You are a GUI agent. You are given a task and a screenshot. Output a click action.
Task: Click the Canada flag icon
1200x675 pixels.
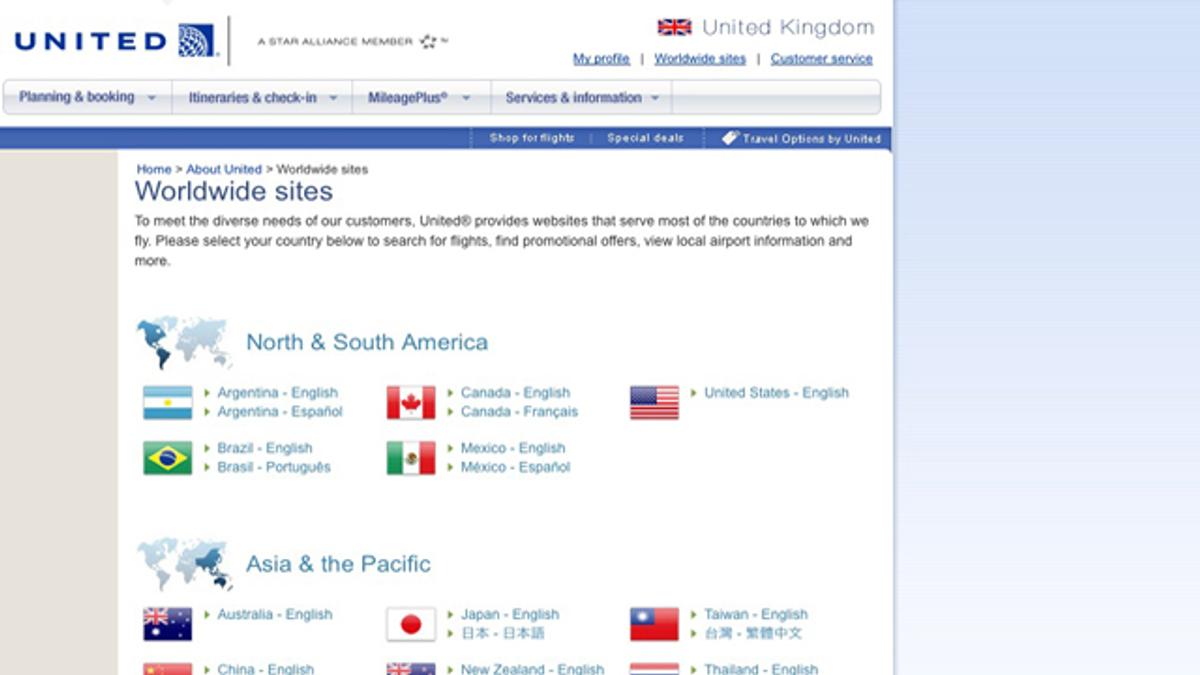[411, 403]
